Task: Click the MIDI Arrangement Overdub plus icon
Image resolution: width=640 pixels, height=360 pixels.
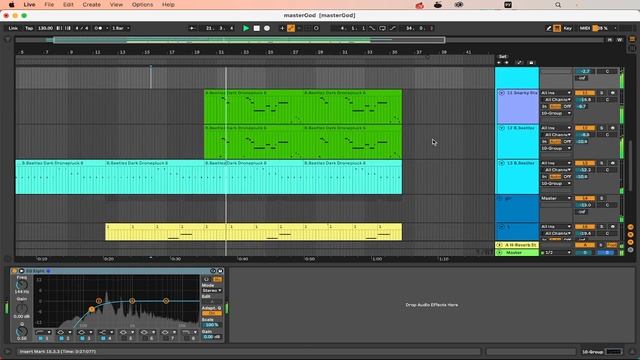Action: tap(282, 28)
